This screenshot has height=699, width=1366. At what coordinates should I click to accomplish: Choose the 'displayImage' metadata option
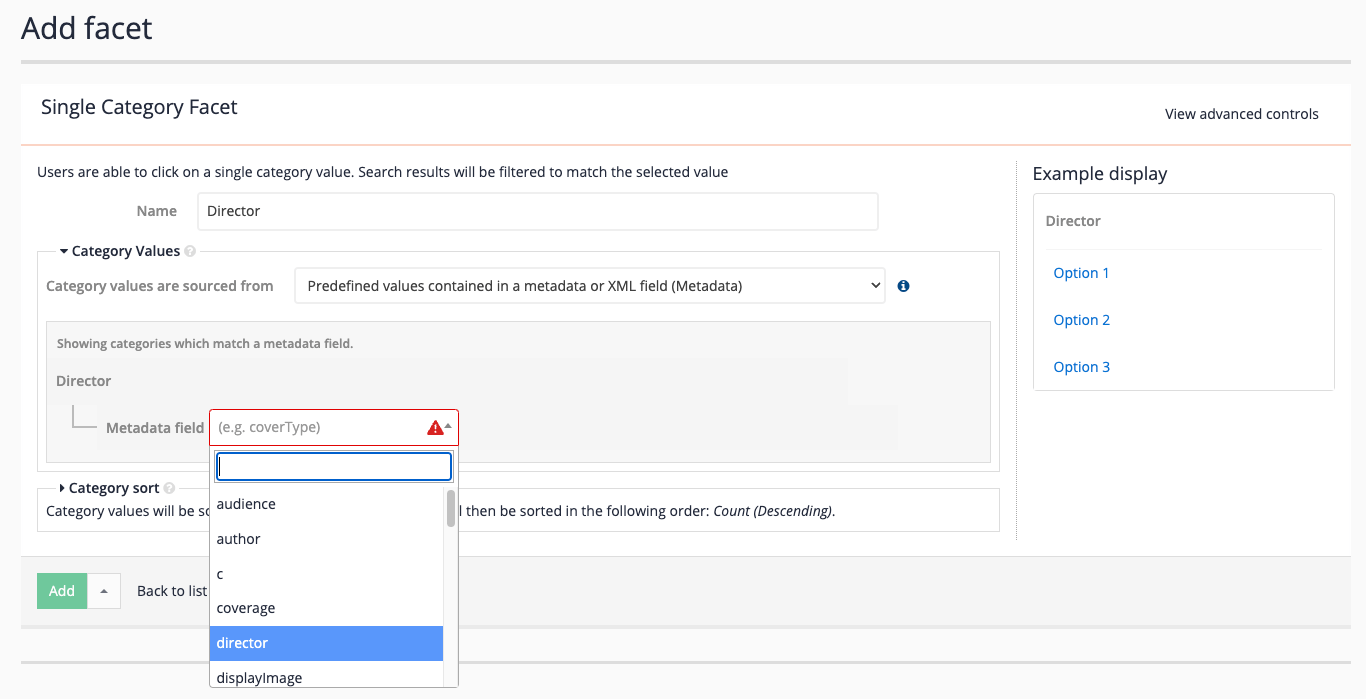click(326, 677)
